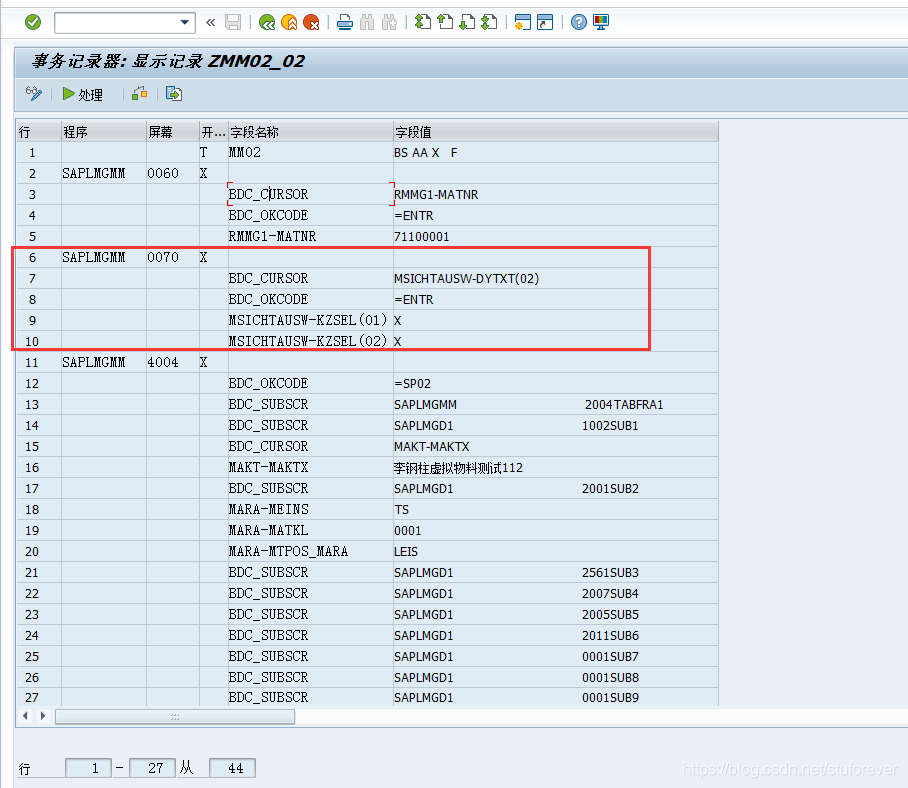Click scroll left arrow below table

[25, 716]
